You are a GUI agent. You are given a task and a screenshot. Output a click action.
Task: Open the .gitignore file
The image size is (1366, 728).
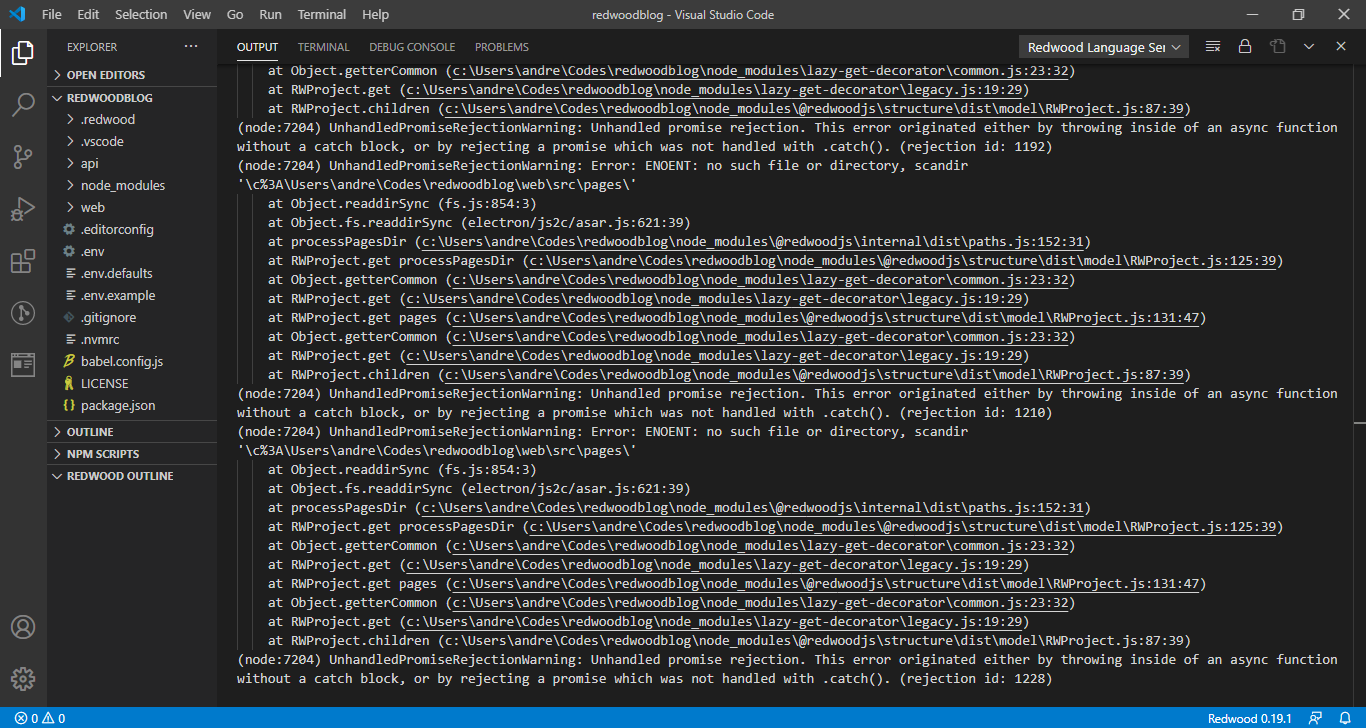pyautogui.click(x=132, y=318)
